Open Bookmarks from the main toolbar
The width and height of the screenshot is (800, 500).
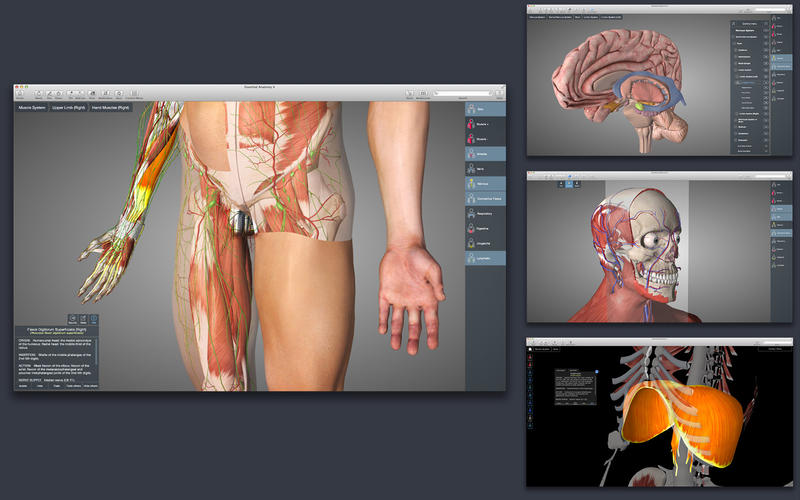point(106,93)
